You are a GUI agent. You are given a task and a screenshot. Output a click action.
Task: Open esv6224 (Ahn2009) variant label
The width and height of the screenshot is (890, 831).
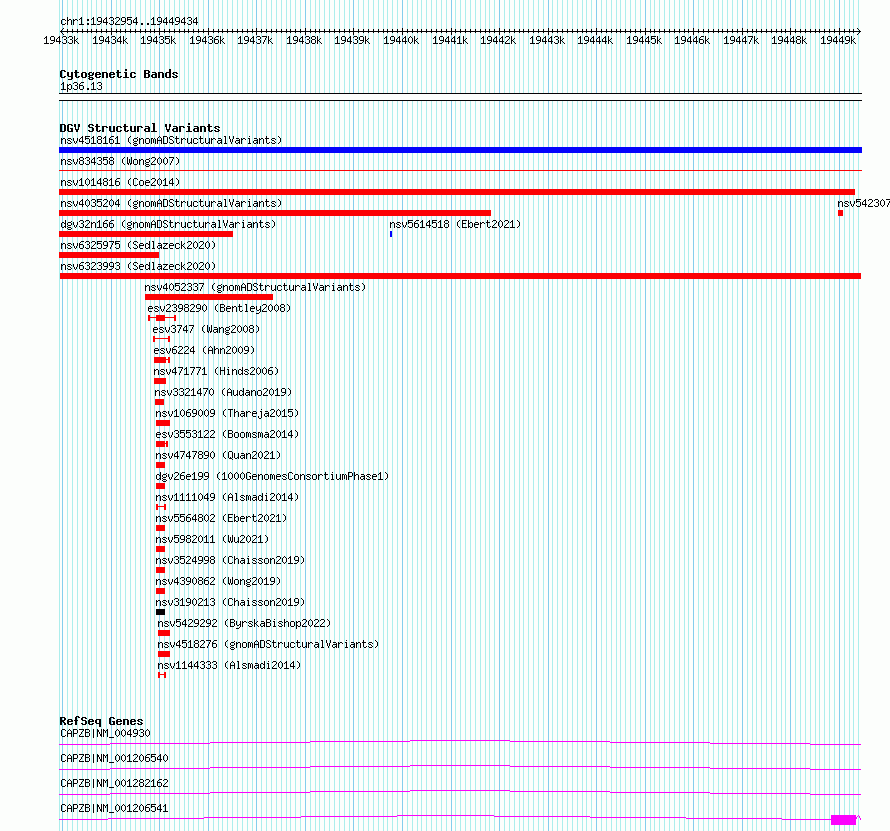tap(204, 350)
